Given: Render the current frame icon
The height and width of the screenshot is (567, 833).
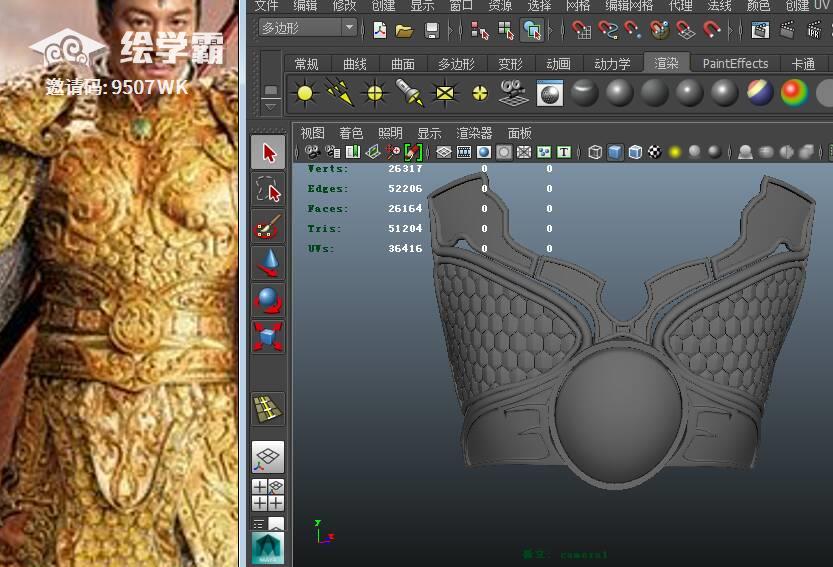Looking at the screenshot, I should pos(787,30).
